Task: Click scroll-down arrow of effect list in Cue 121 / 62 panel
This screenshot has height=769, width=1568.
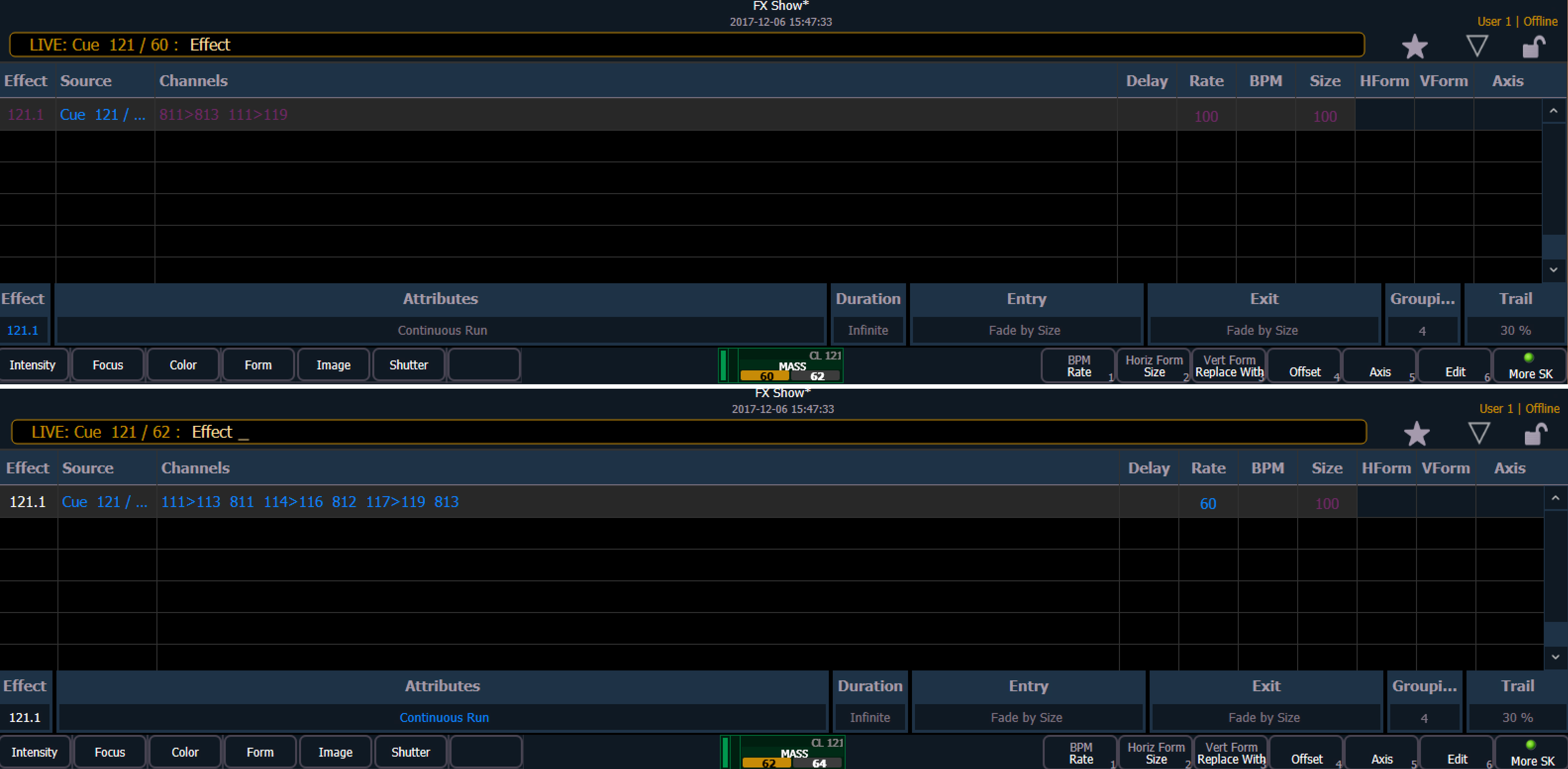Action: (x=1555, y=657)
